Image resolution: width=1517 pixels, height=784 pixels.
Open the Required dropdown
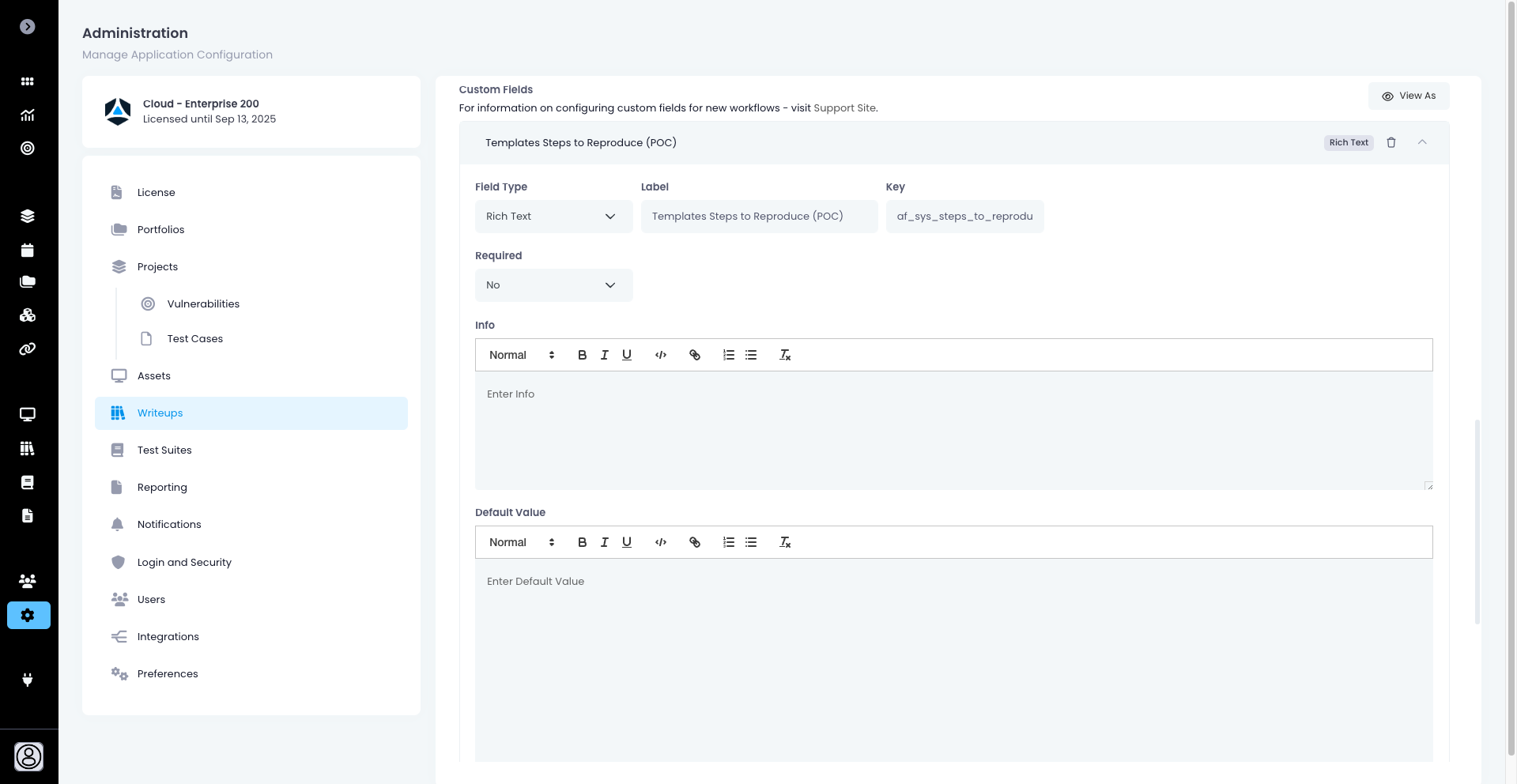coord(553,285)
